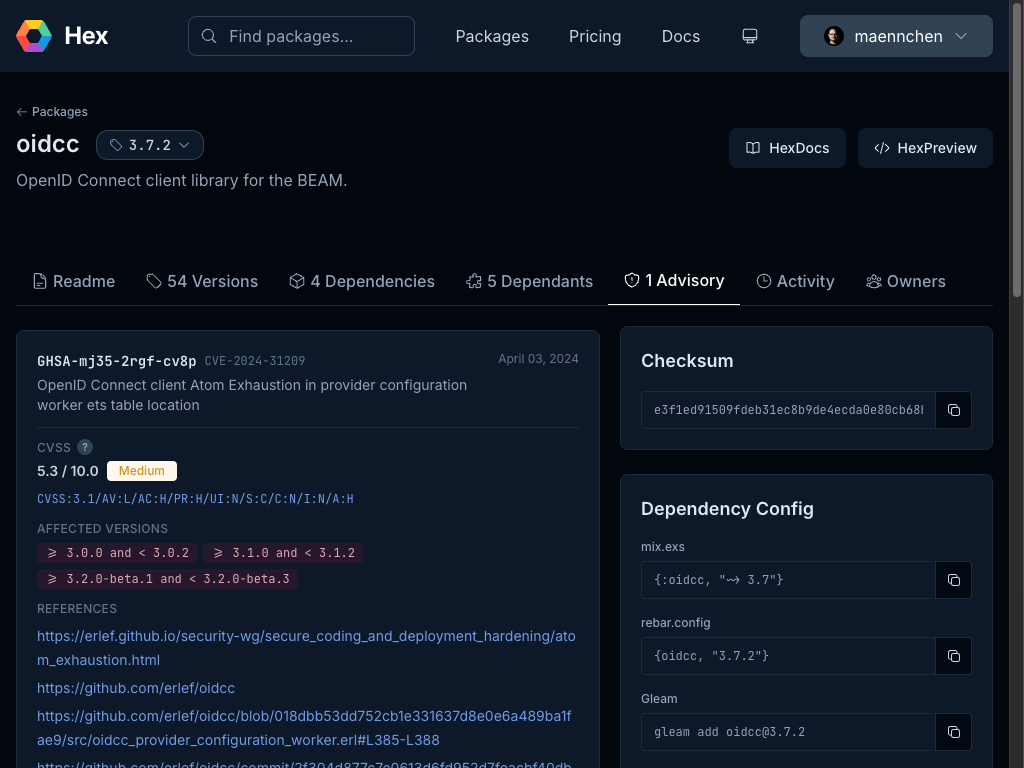Click the HexPreview code brackets icon

882,148
